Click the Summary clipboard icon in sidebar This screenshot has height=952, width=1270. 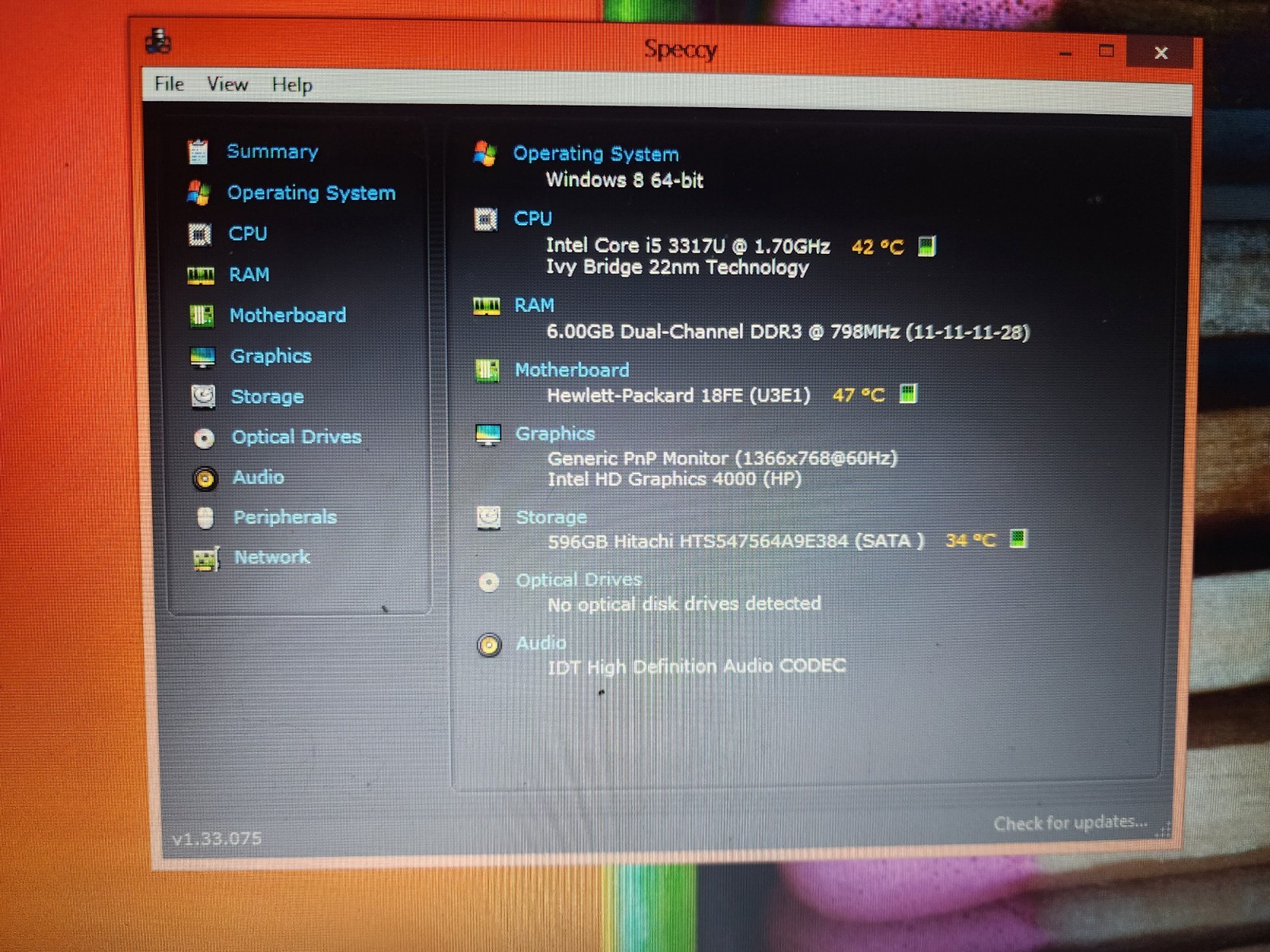pyautogui.click(x=198, y=152)
